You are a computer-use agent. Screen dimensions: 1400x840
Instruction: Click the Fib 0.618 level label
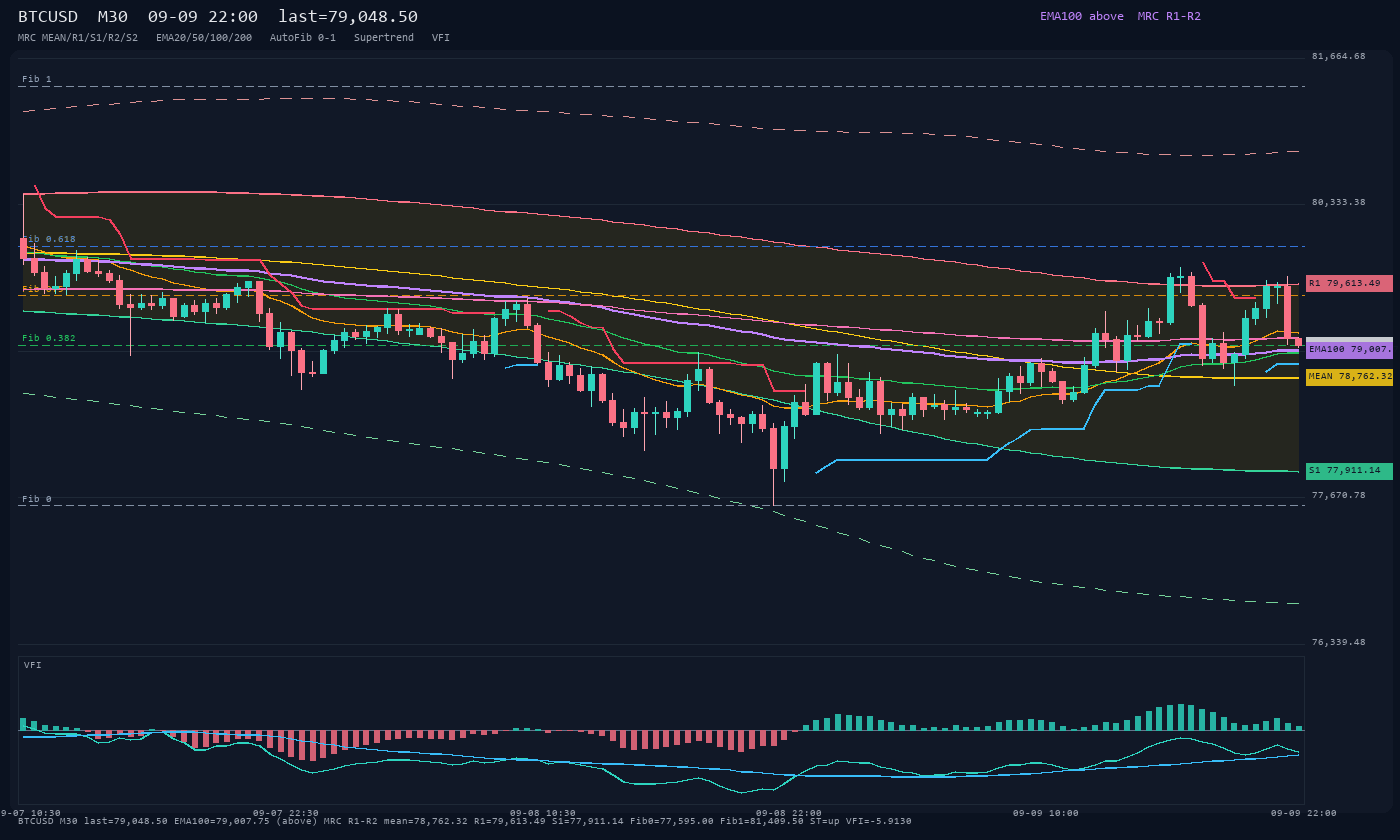[49, 239]
